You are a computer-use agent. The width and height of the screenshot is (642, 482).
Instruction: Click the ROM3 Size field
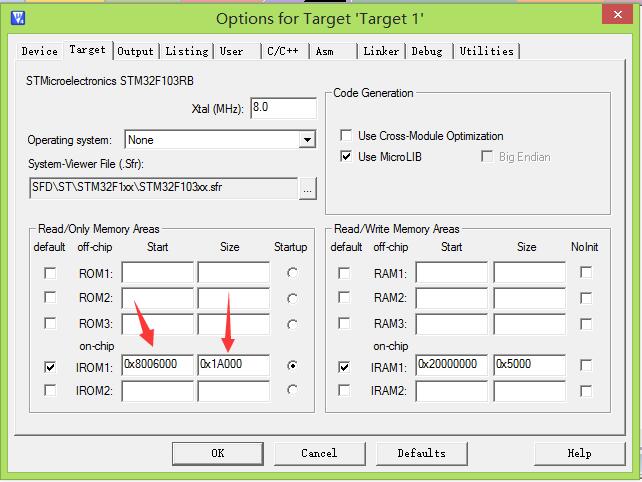(x=233, y=324)
